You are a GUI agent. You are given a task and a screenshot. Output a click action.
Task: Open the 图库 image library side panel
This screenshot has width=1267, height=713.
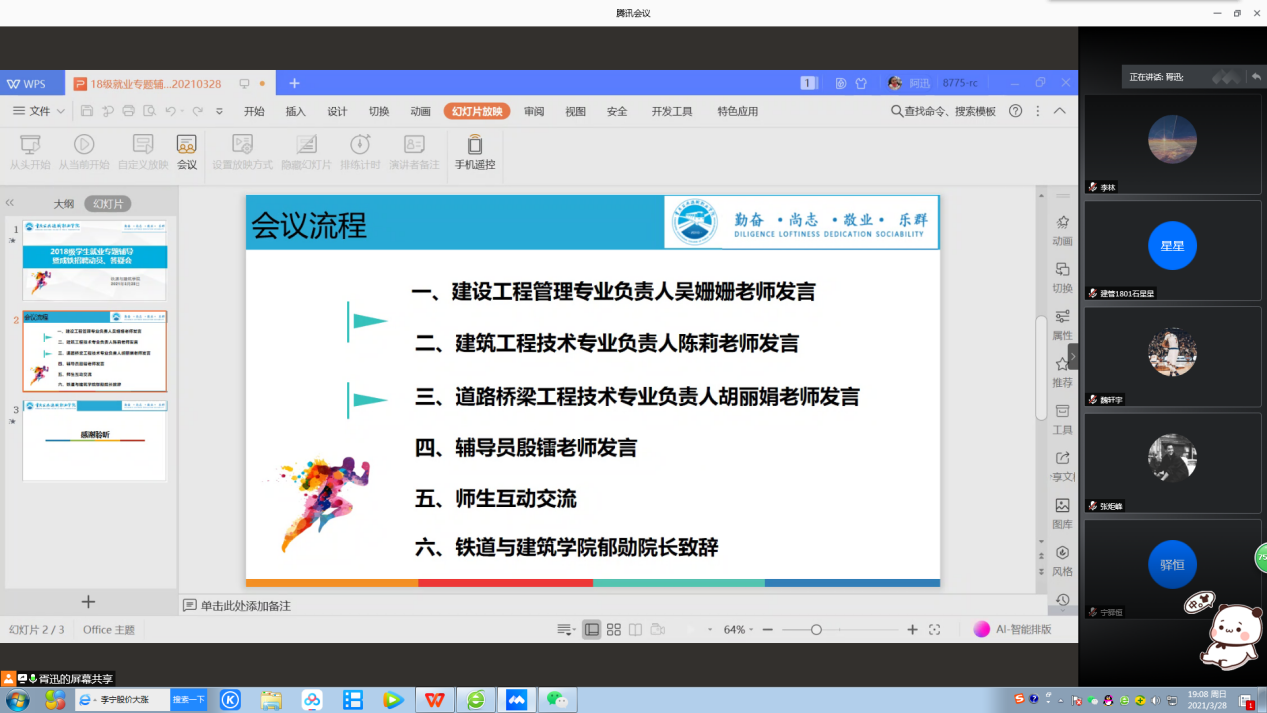(1062, 514)
